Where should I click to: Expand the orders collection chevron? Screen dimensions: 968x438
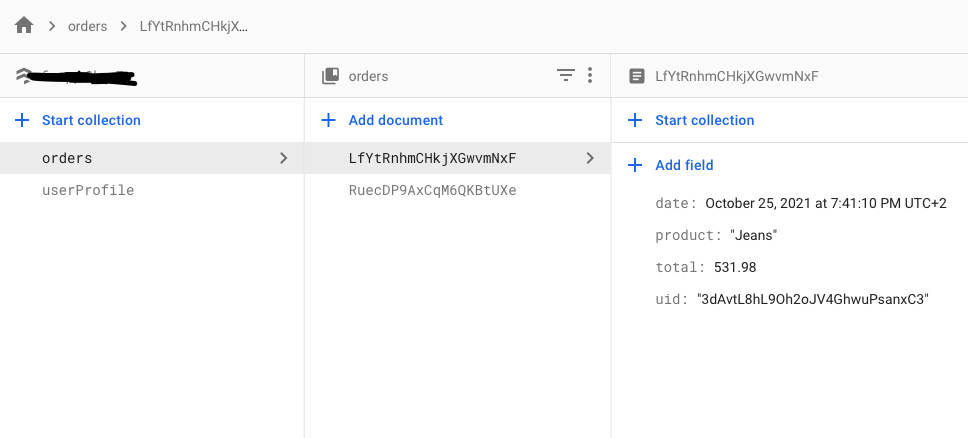pos(284,158)
